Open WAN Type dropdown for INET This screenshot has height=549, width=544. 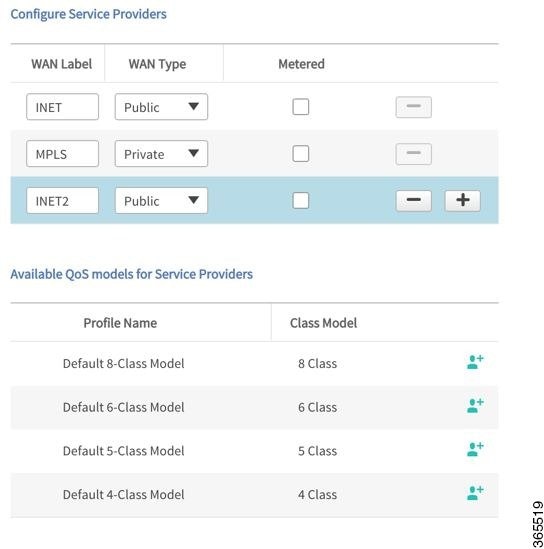tap(161, 107)
